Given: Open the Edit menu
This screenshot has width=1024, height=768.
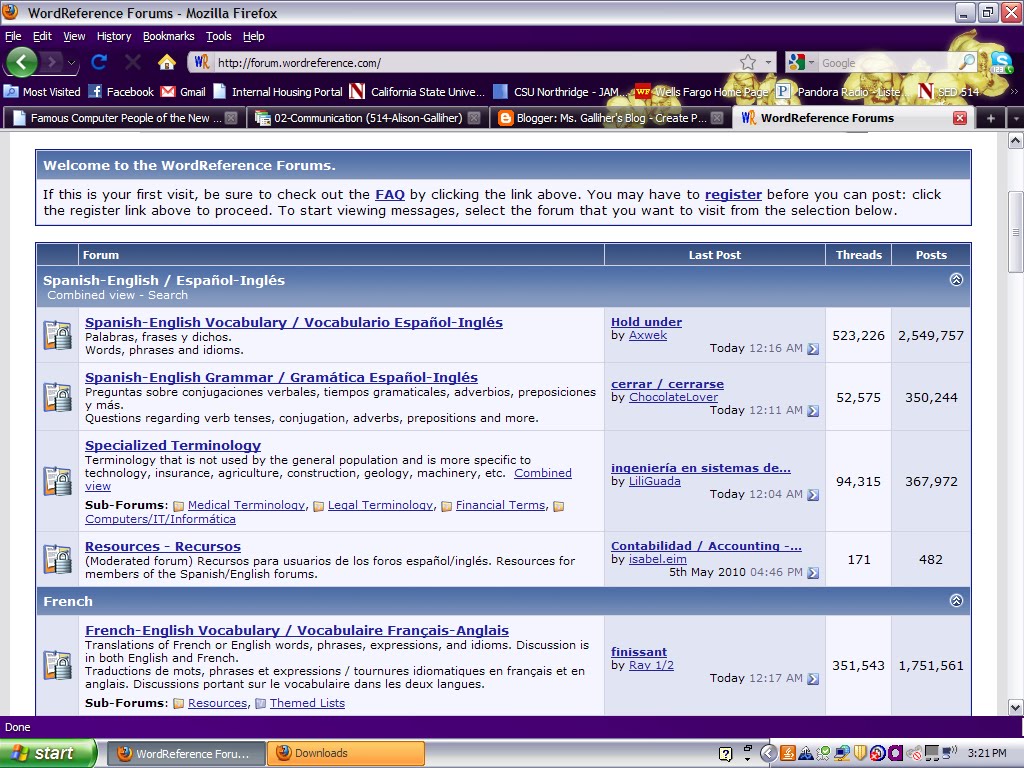Looking at the screenshot, I should click(42, 36).
